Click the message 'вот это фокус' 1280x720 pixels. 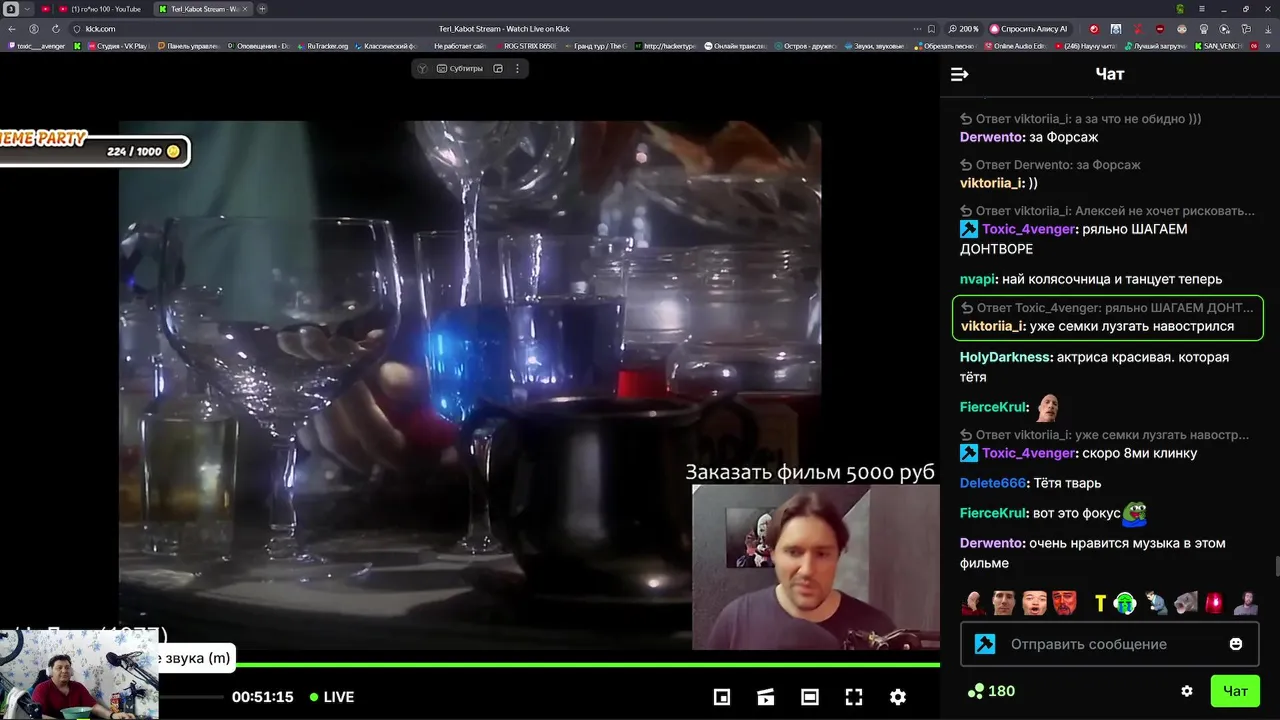(x=1076, y=513)
